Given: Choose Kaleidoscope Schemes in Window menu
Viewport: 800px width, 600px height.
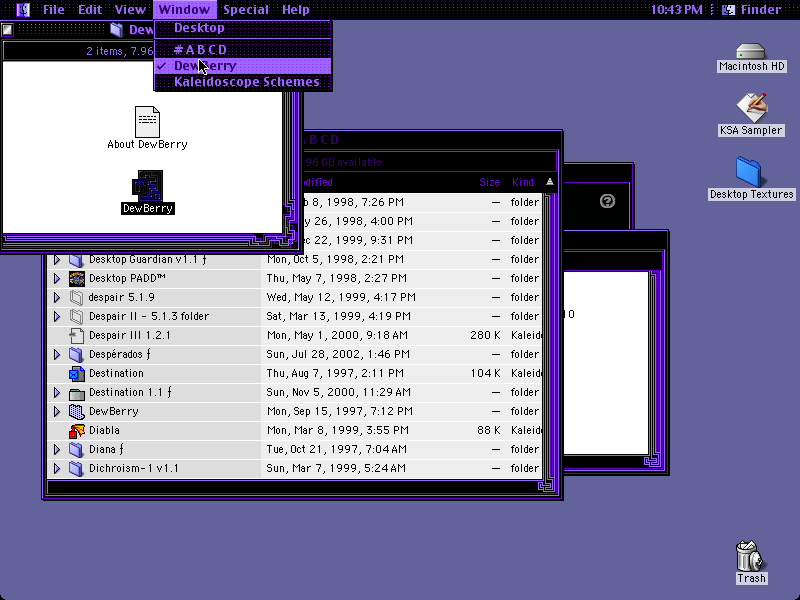Looking at the screenshot, I should 243,82.
